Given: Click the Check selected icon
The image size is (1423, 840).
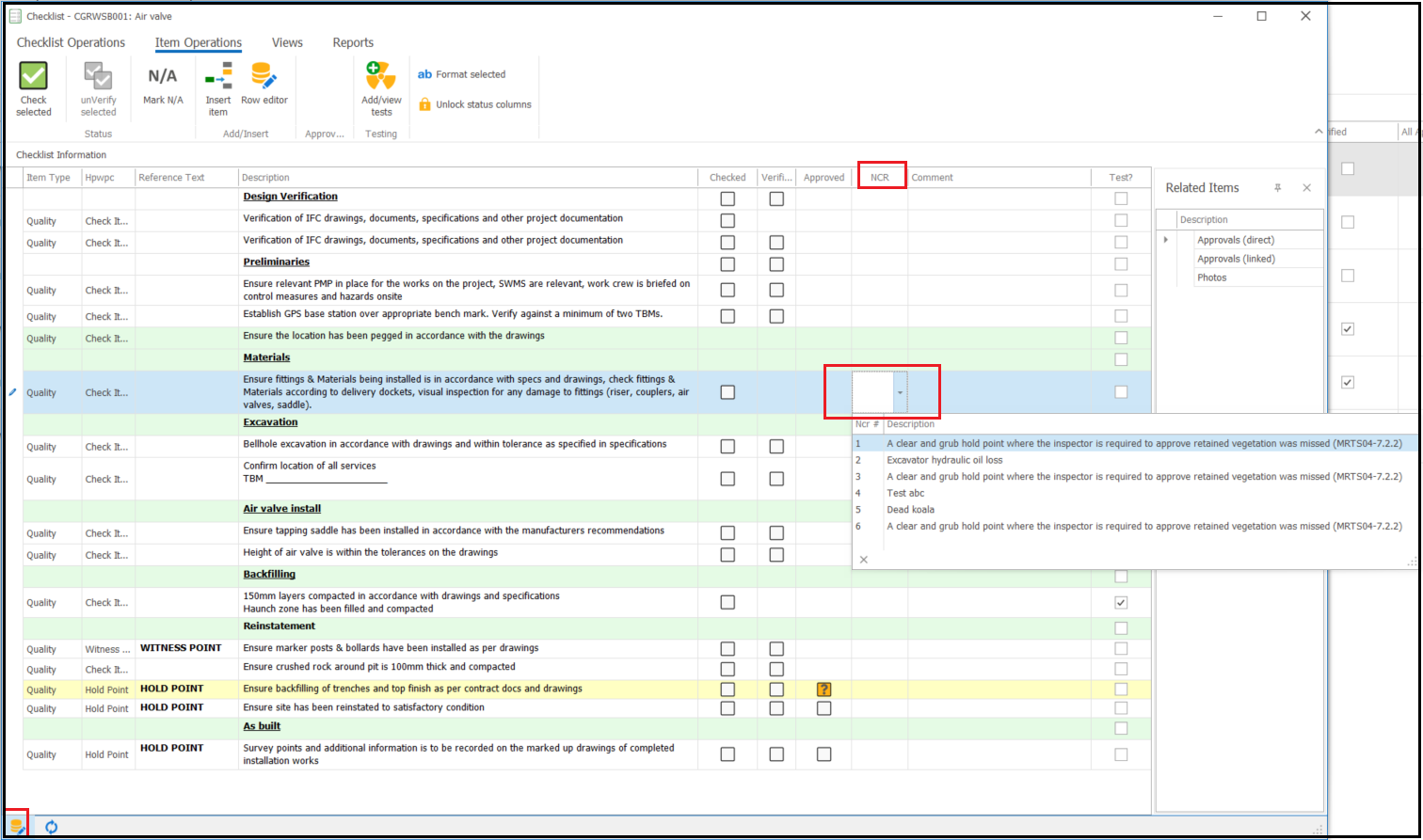Looking at the screenshot, I should coord(33,77).
